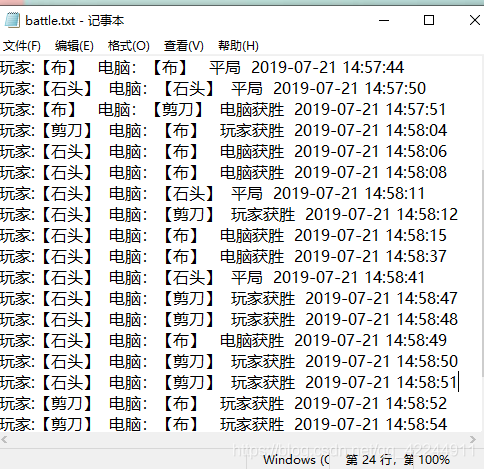Image resolution: width=484 pixels, height=469 pixels.
Task: Open the 编辑(E) menu
Action: click(74, 46)
